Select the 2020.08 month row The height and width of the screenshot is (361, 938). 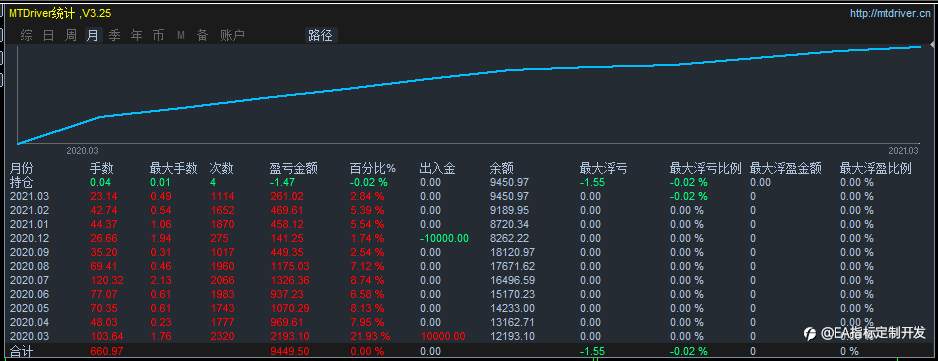click(x=469, y=266)
